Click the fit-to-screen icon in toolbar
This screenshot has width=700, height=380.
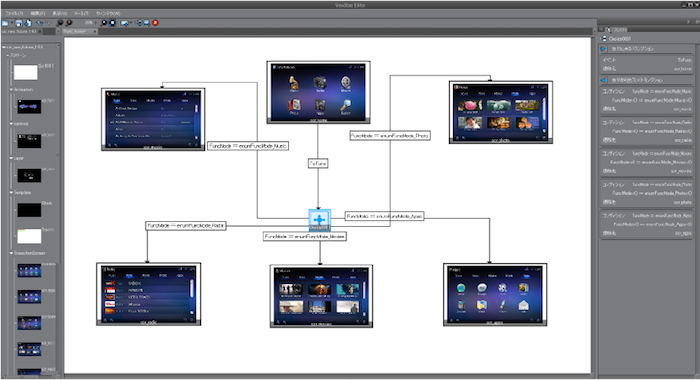(112, 23)
